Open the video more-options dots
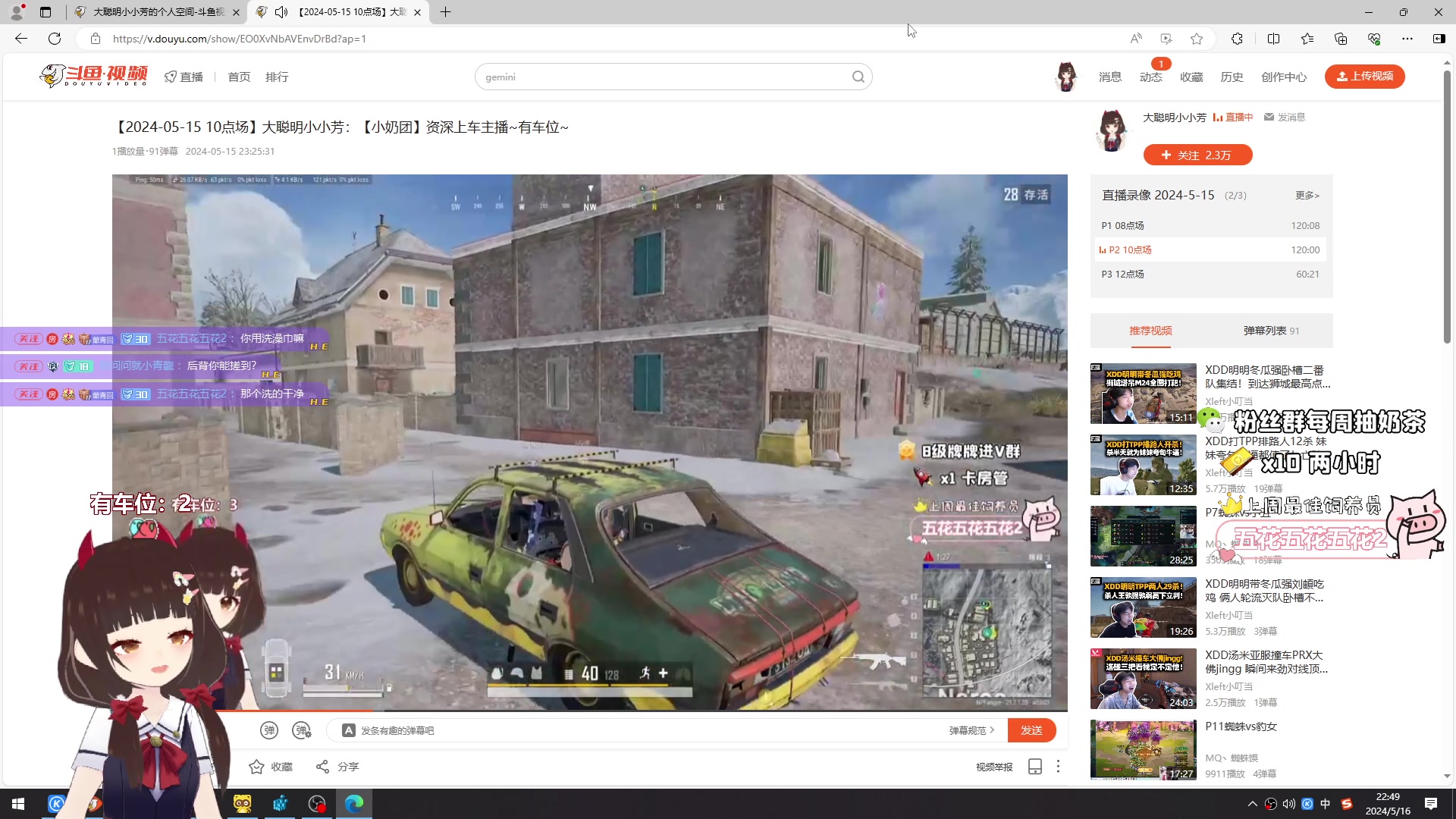Screen dimensions: 1456x819 [1058, 767]
